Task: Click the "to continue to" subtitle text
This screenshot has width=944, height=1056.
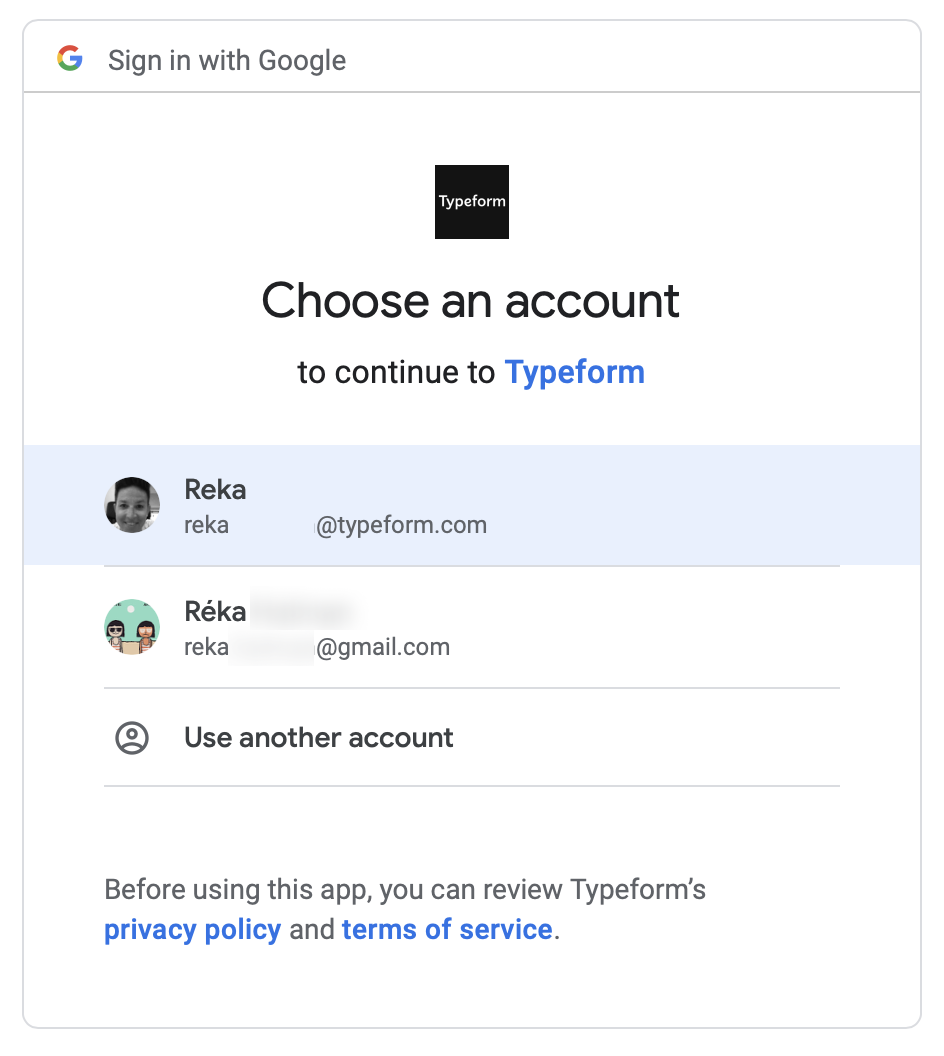Action: (396, 372)
